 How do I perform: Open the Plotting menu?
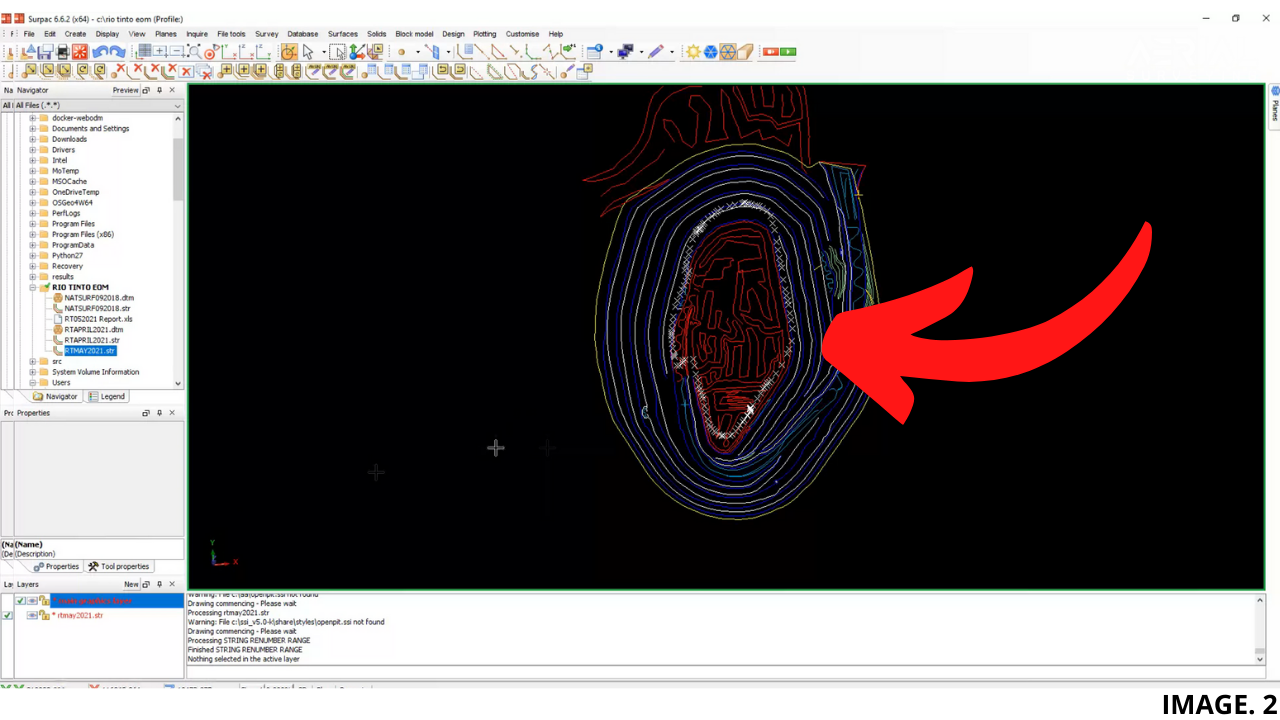[485, 34]
